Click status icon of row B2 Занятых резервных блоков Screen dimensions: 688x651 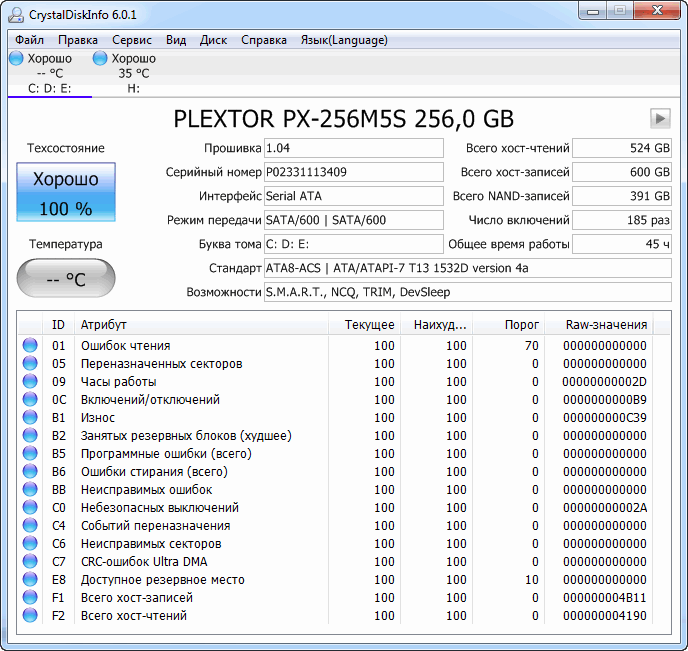point(30,435)
